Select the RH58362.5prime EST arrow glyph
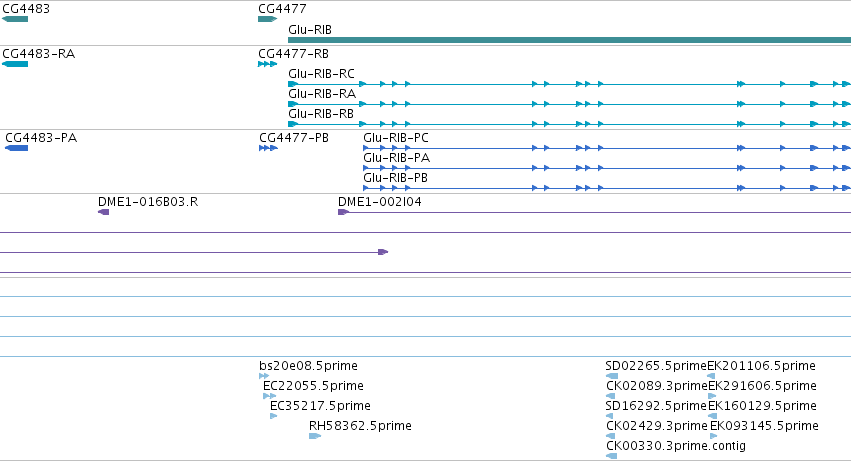Viewport: 851px width, 461px height. 315,436
